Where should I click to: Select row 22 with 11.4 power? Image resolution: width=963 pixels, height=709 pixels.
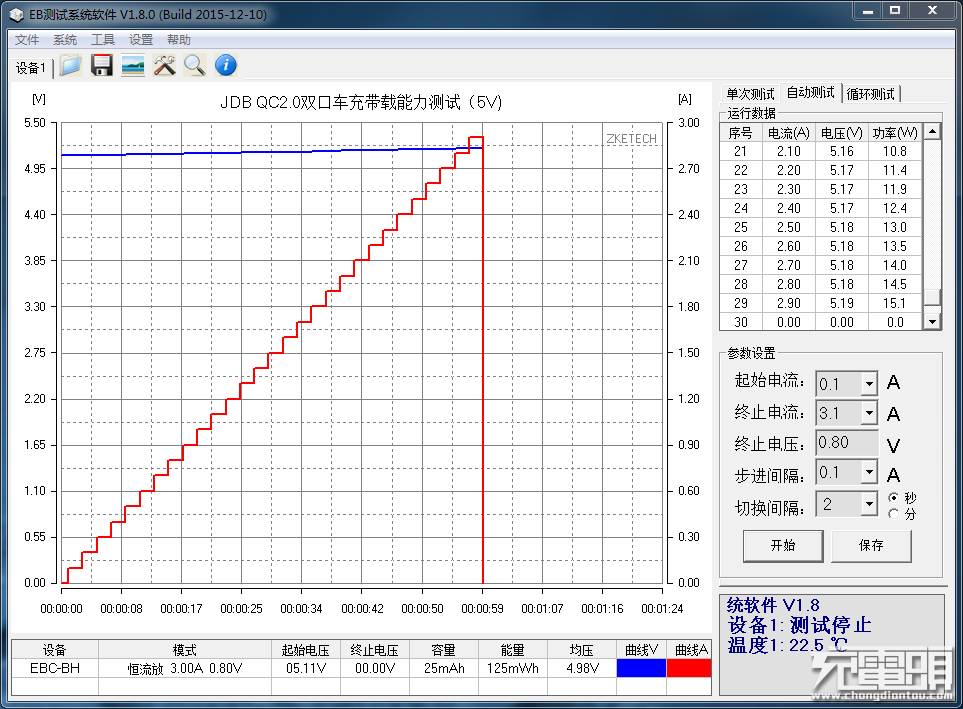821,170
